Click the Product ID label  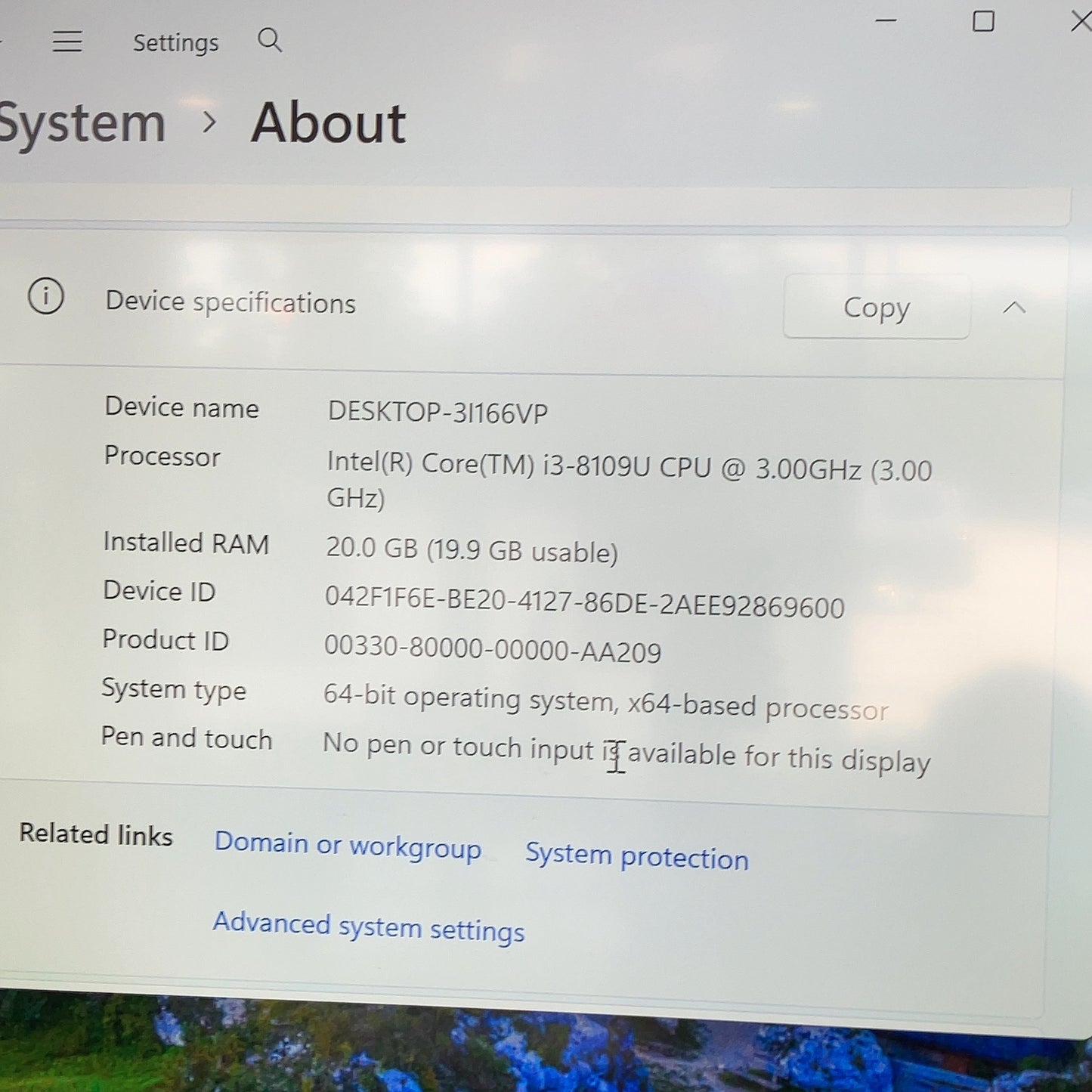(165, 640)
